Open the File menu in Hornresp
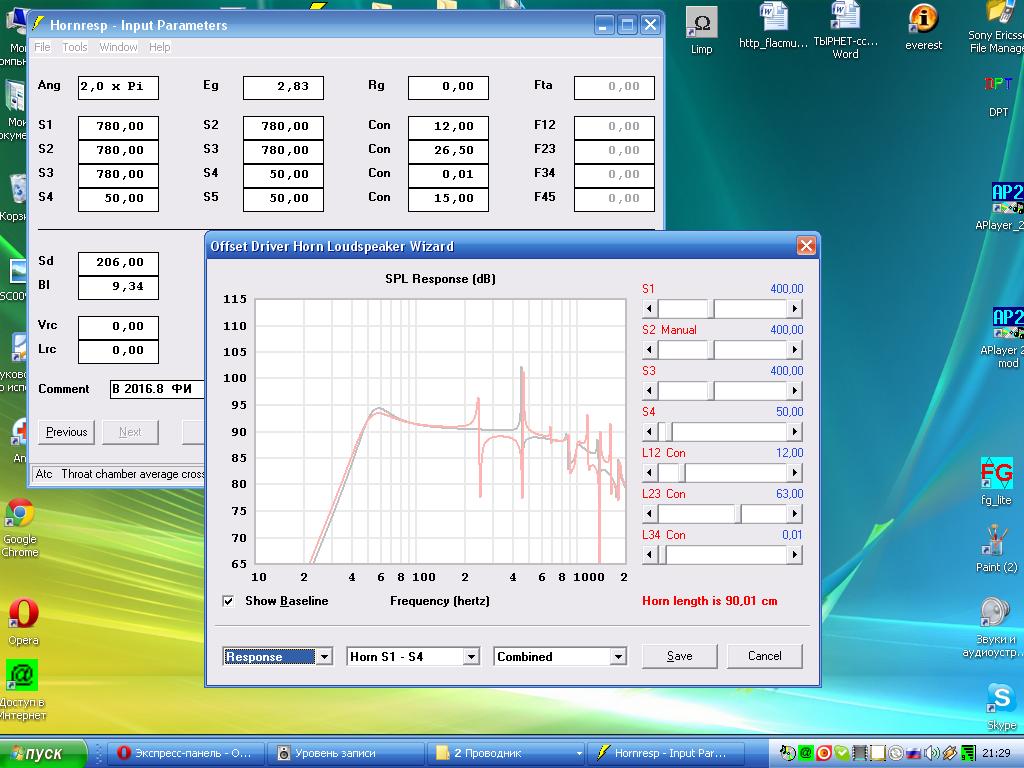This screenshot has width=1024, height=768. (x=42, y=47)
